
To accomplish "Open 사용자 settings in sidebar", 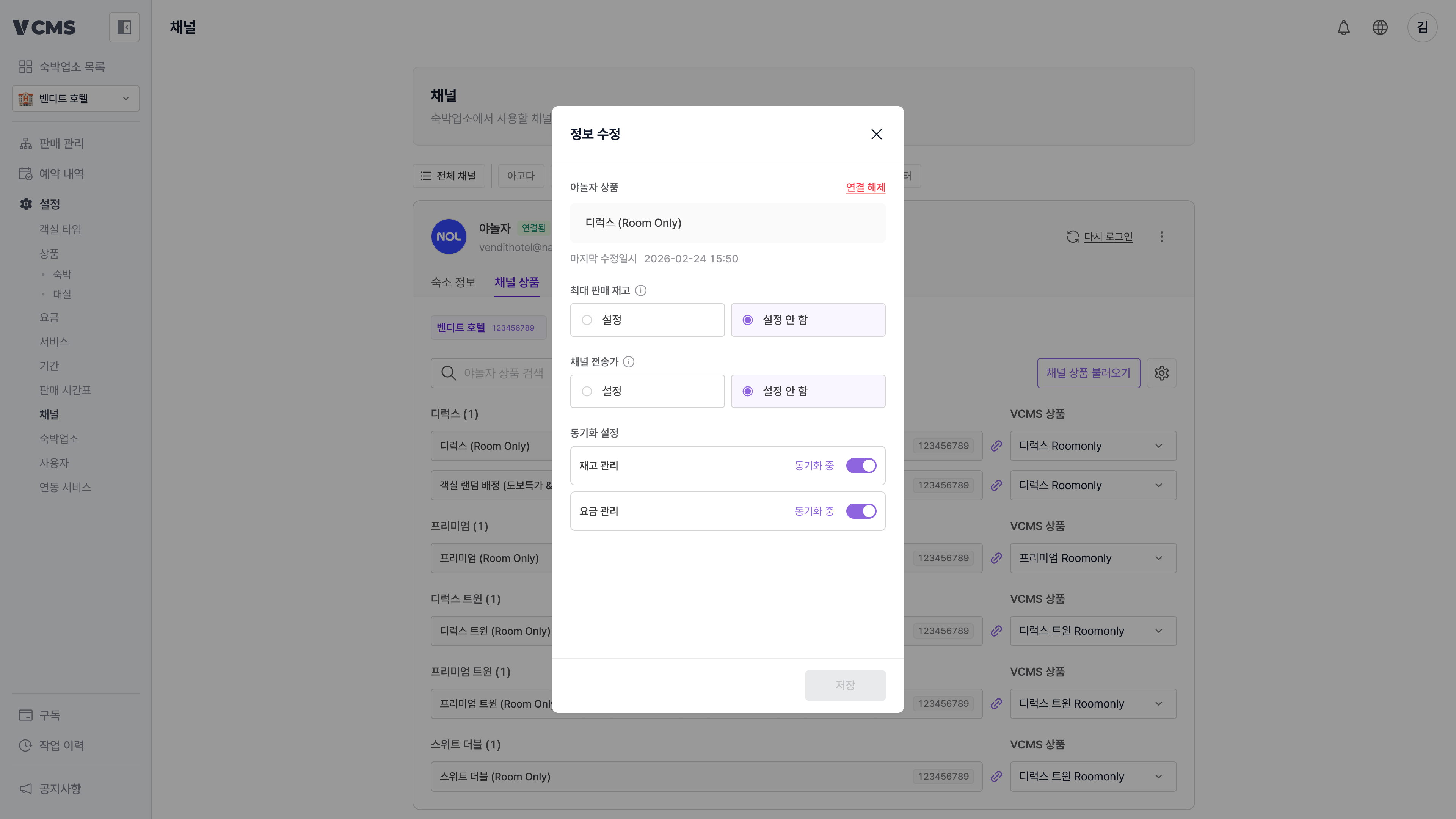I will click(x=54, y=463).
